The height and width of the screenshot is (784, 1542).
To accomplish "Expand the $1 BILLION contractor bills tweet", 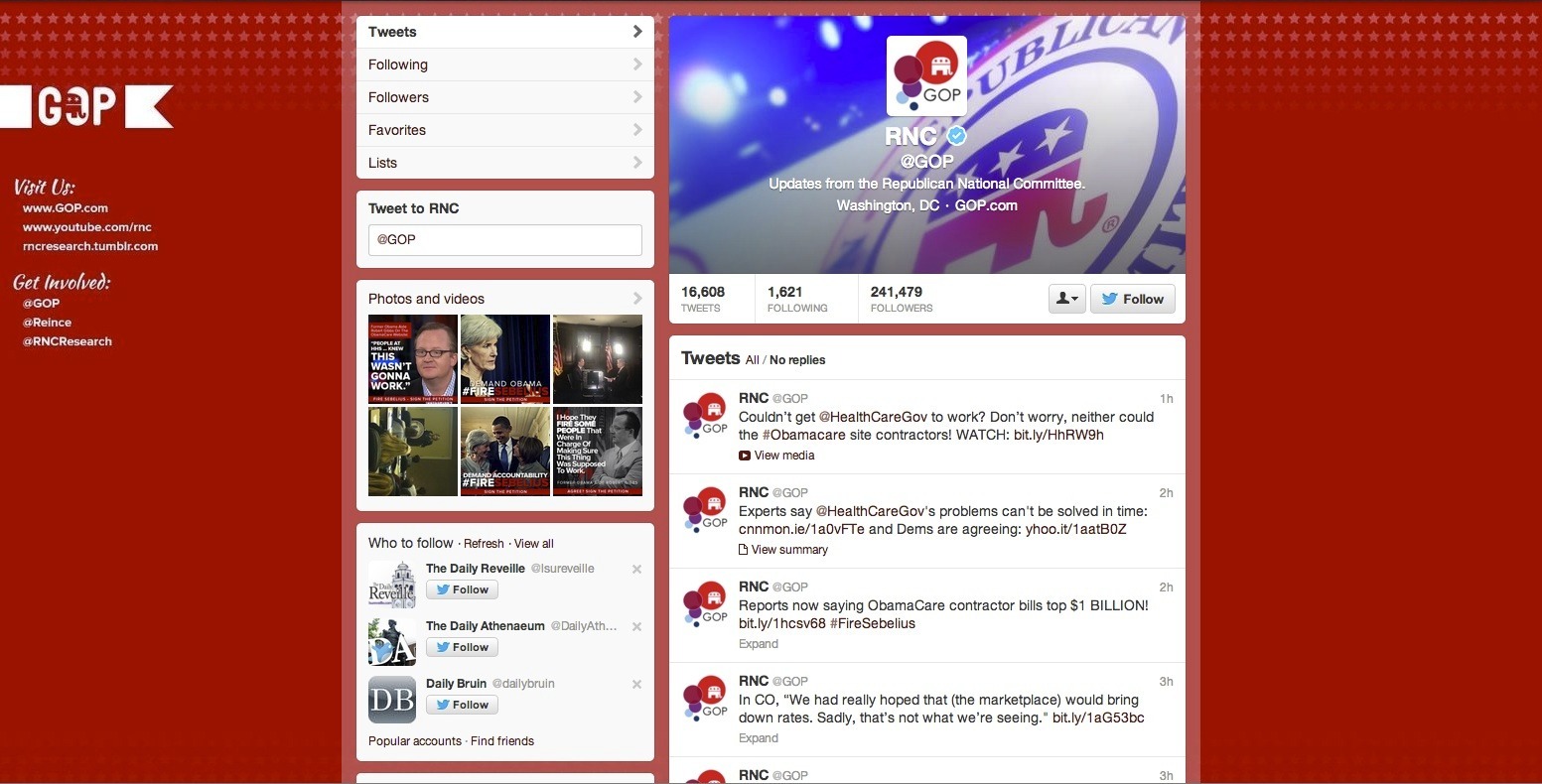I will coord(759,644).
